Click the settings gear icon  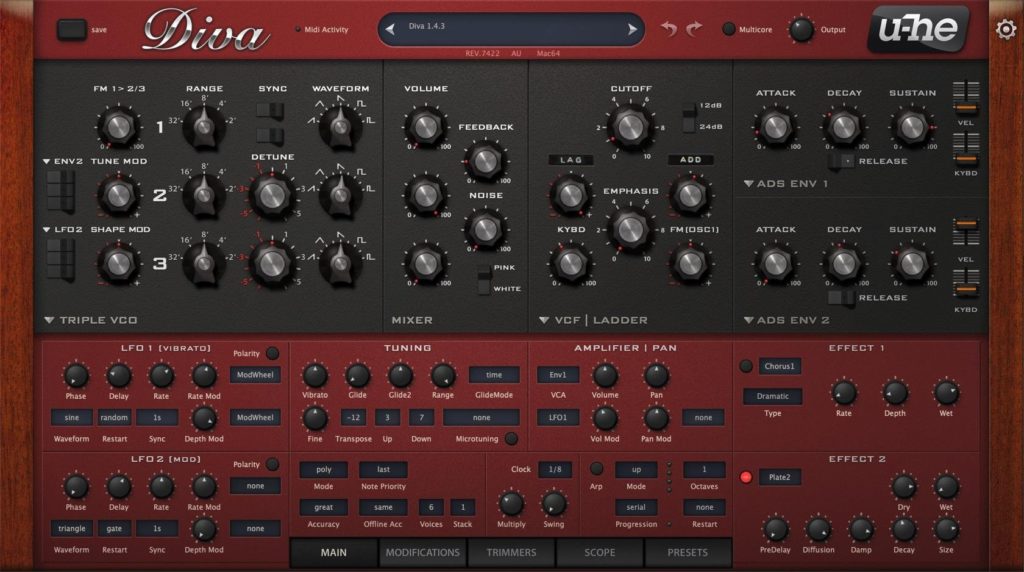(1006, 29)
